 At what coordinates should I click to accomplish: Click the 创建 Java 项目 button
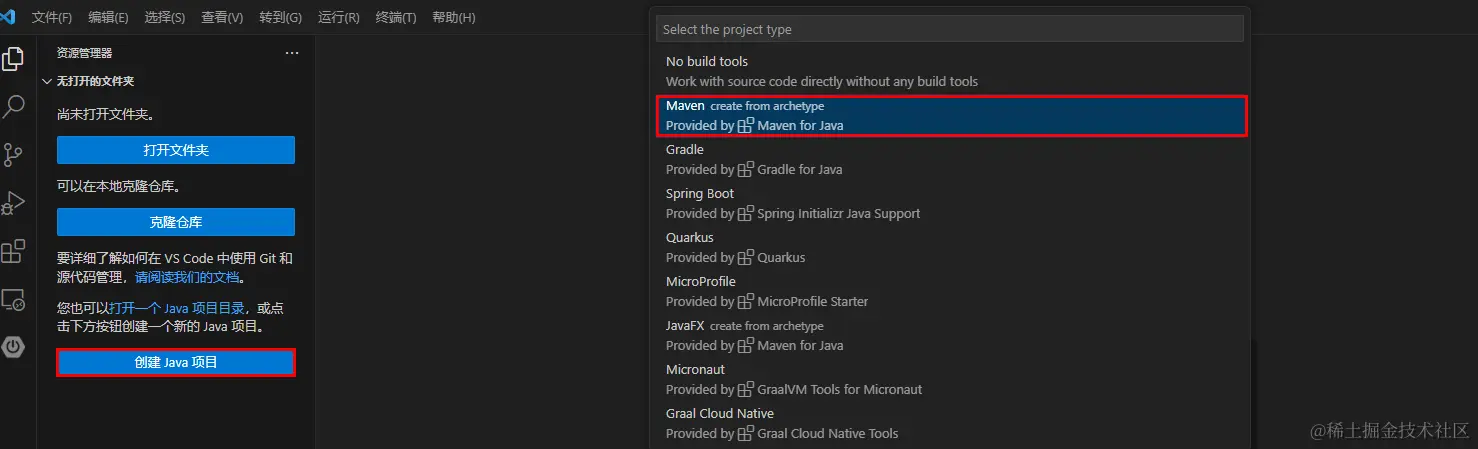coord(176,362)
